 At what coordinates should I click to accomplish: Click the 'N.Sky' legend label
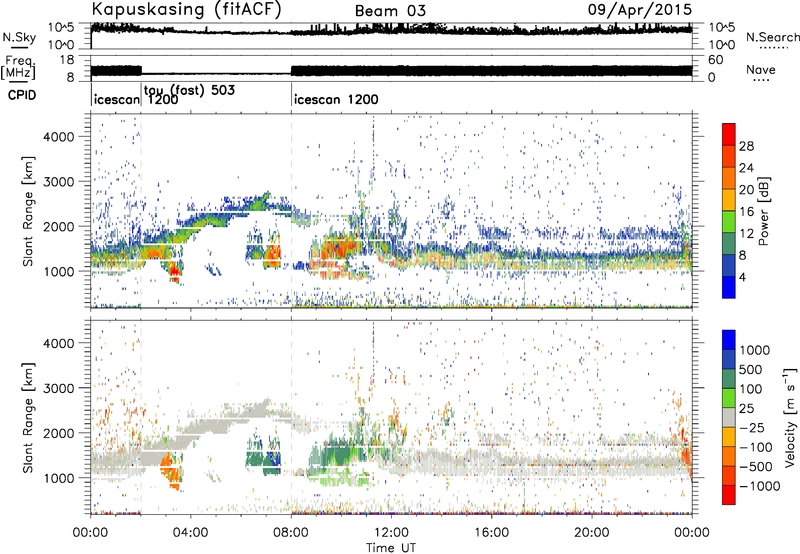[x=19, y=37]
